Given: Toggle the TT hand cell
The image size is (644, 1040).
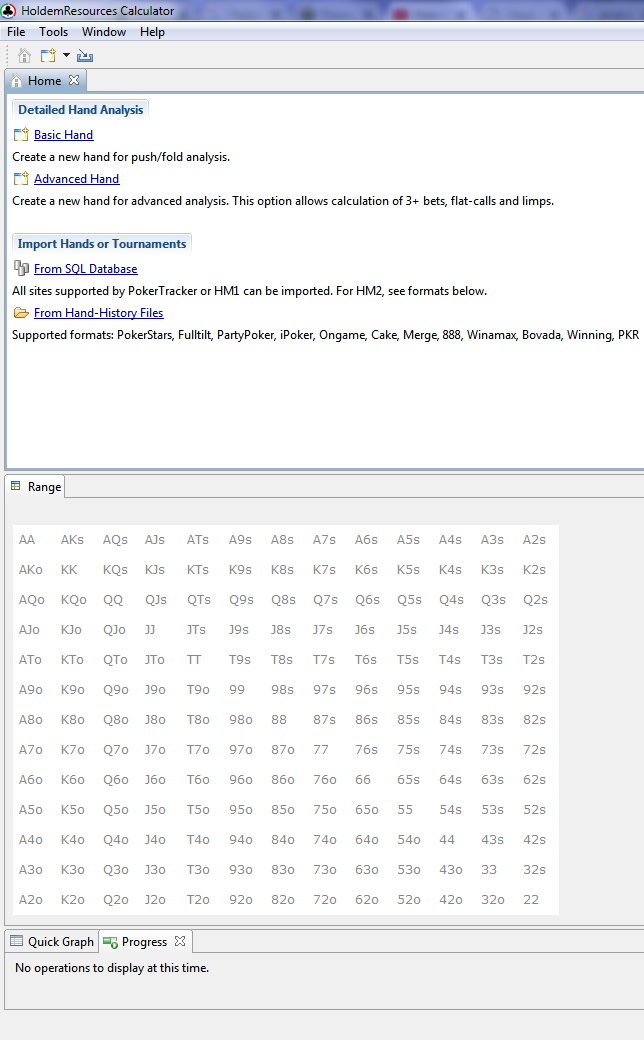Looking at the screenshot, I should [194, 660].
